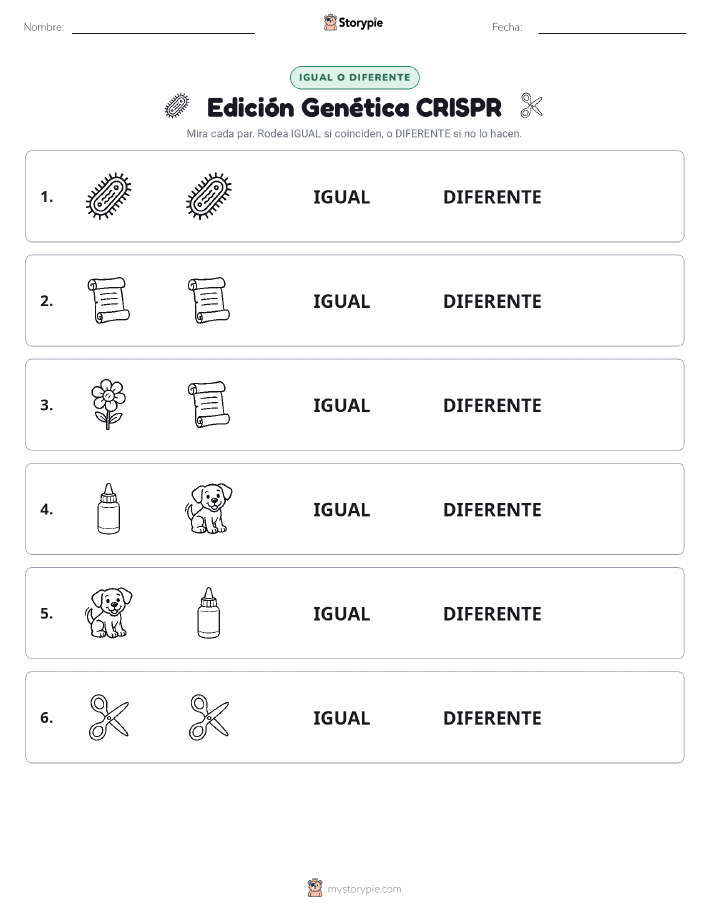The image size is (709, 917).
Task: Click the glue bottle in row 5
Action: (209, 613)
